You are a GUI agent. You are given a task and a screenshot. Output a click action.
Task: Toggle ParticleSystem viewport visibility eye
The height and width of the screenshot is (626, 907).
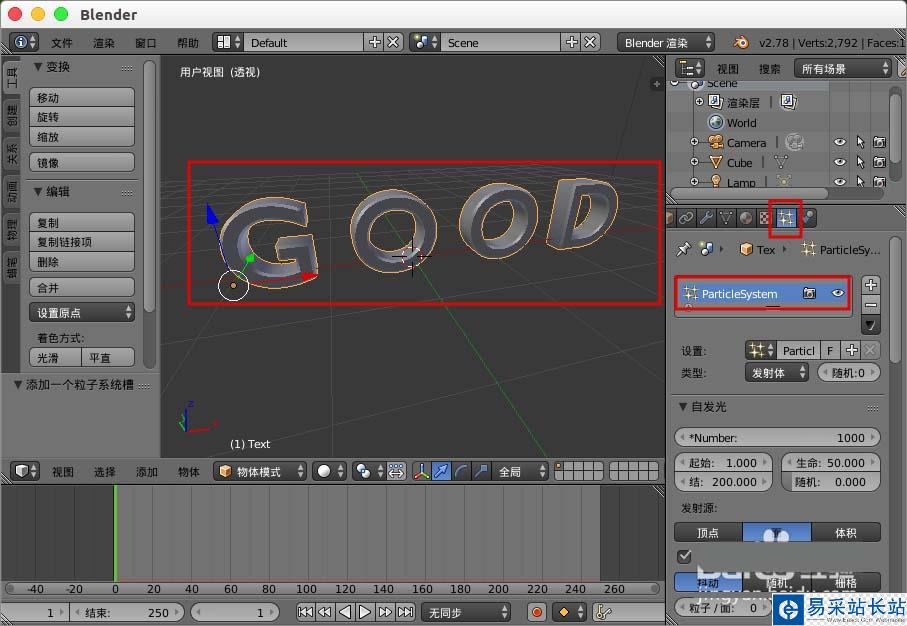(x=838, y=294)
